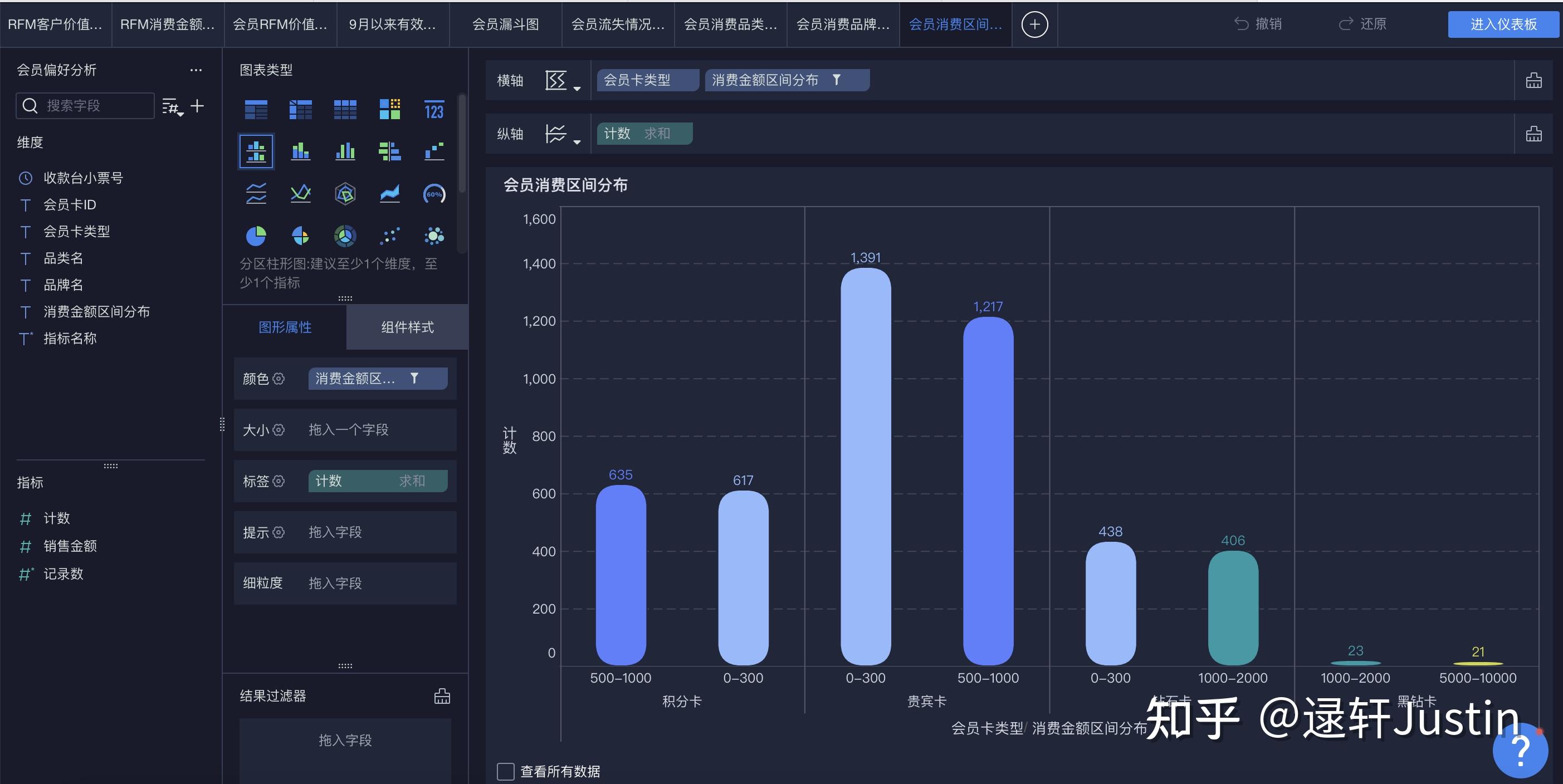Select the partition bar chart type
This screenshot has width=1563, height=784.
click(x=256, y=151)
